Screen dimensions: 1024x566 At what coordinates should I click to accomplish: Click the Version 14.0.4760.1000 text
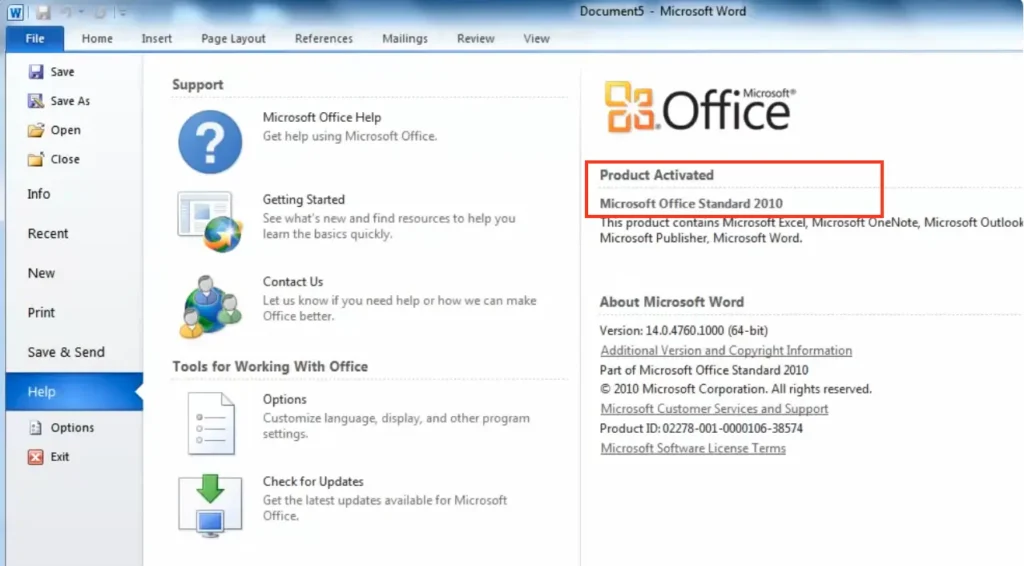pyautogui.click(x=684, y=331)
